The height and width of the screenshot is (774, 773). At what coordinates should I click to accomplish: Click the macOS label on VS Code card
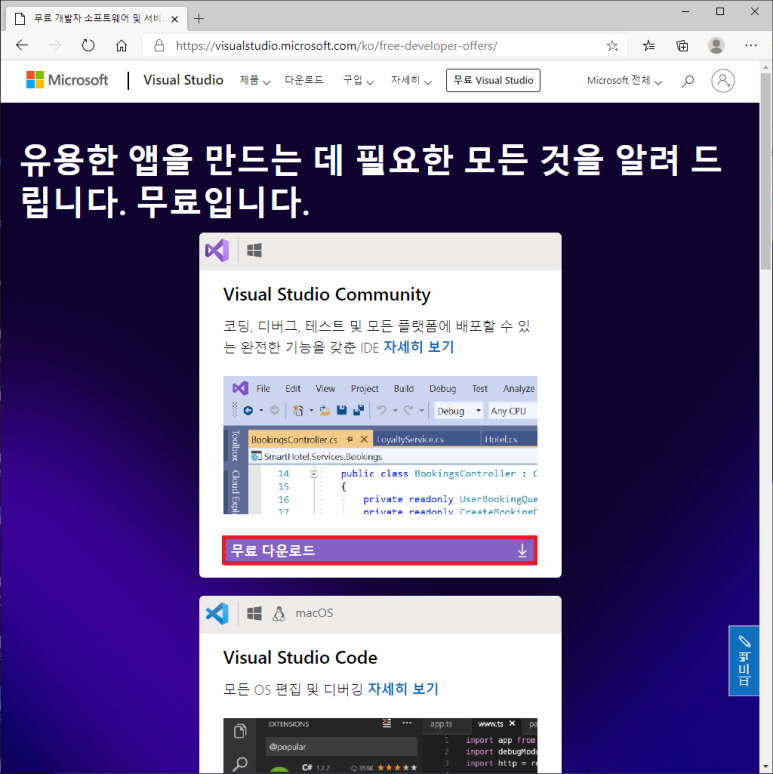click(314, 614)
